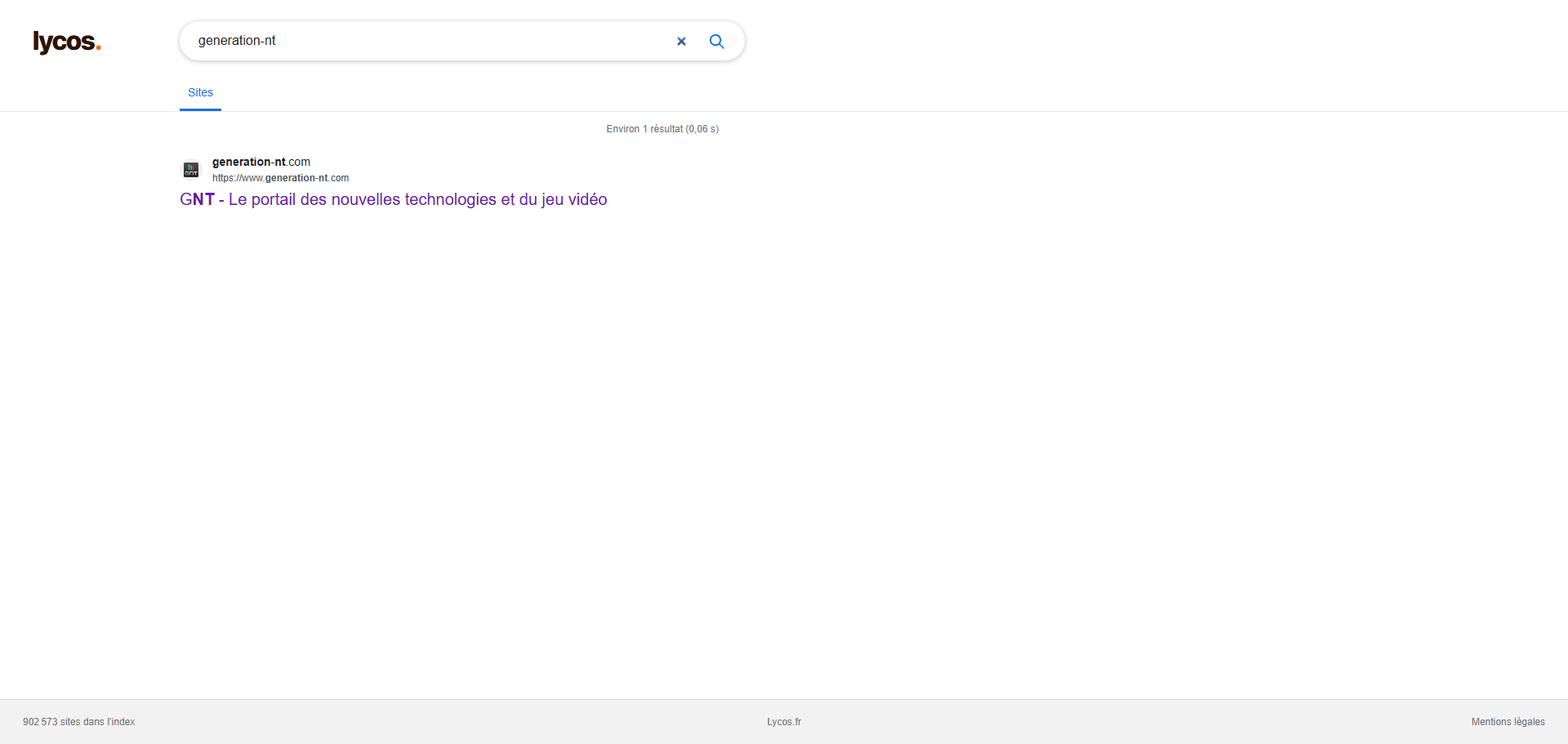This screenshot has width=1568, height=744.
Task: Open the GNT portail des nouvelles technologies link
Action: tap(394, 199)
